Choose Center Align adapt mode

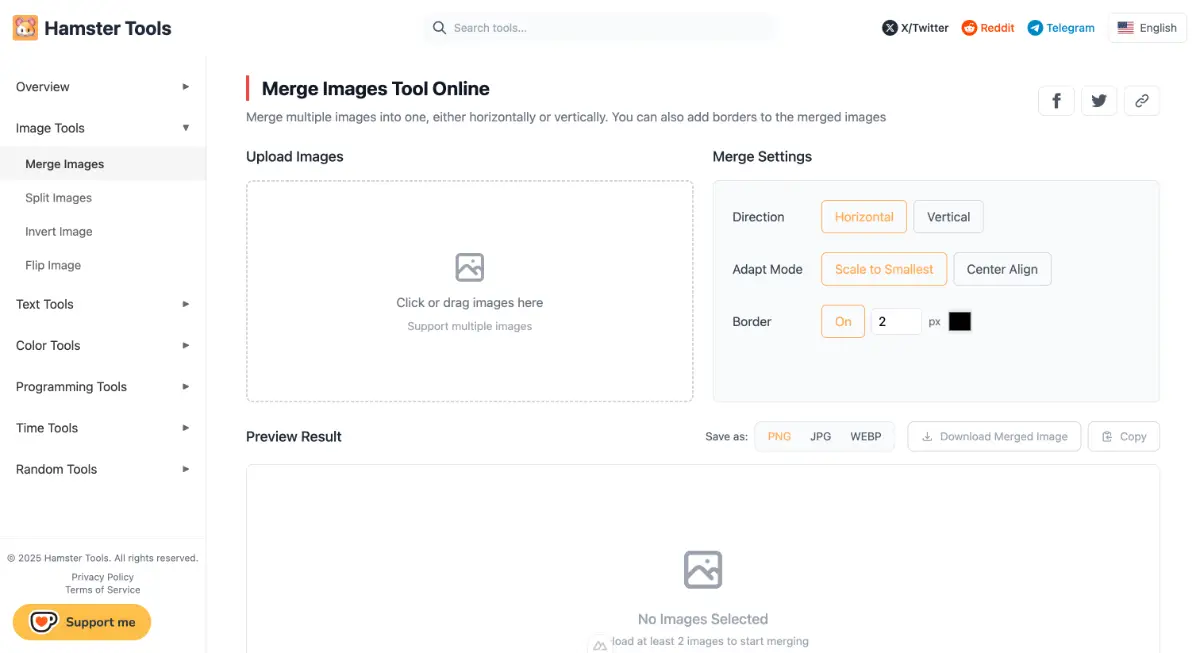[x=1002, y=269]
